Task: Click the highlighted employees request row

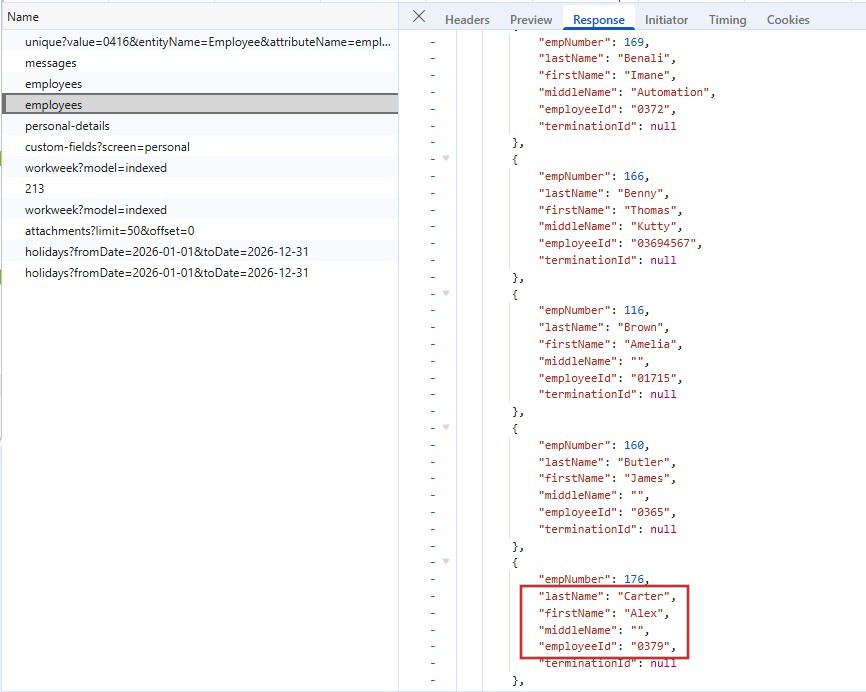Action: [x=54, y=105]
